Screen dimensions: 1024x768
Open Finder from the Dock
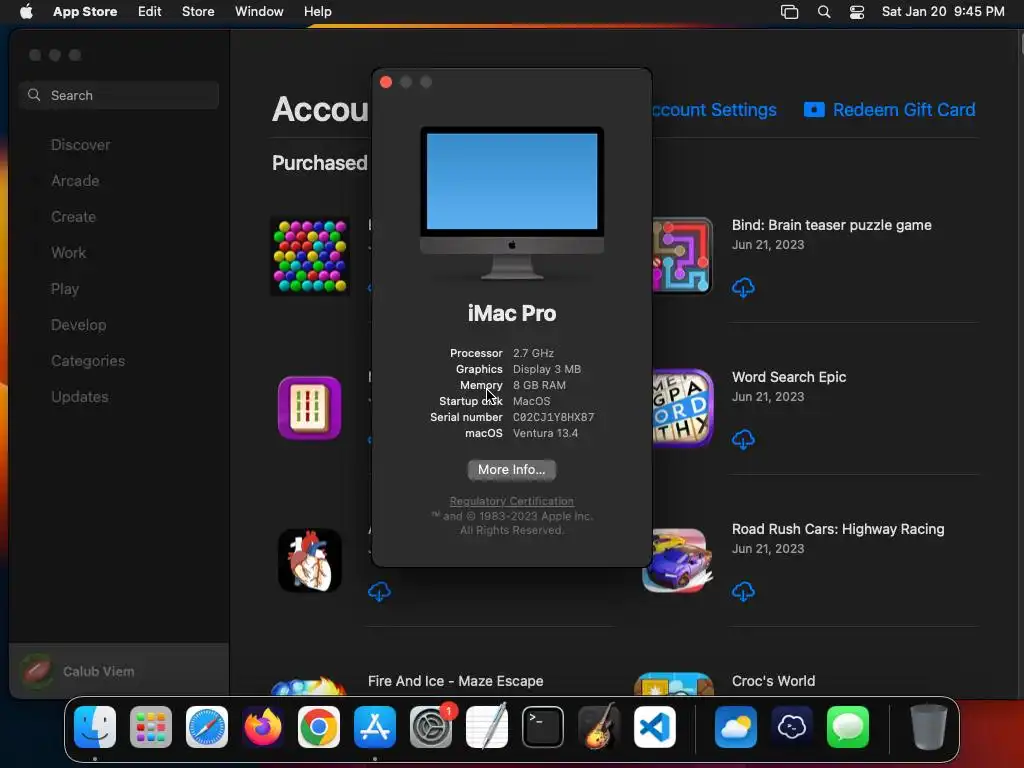click(95, 727)
